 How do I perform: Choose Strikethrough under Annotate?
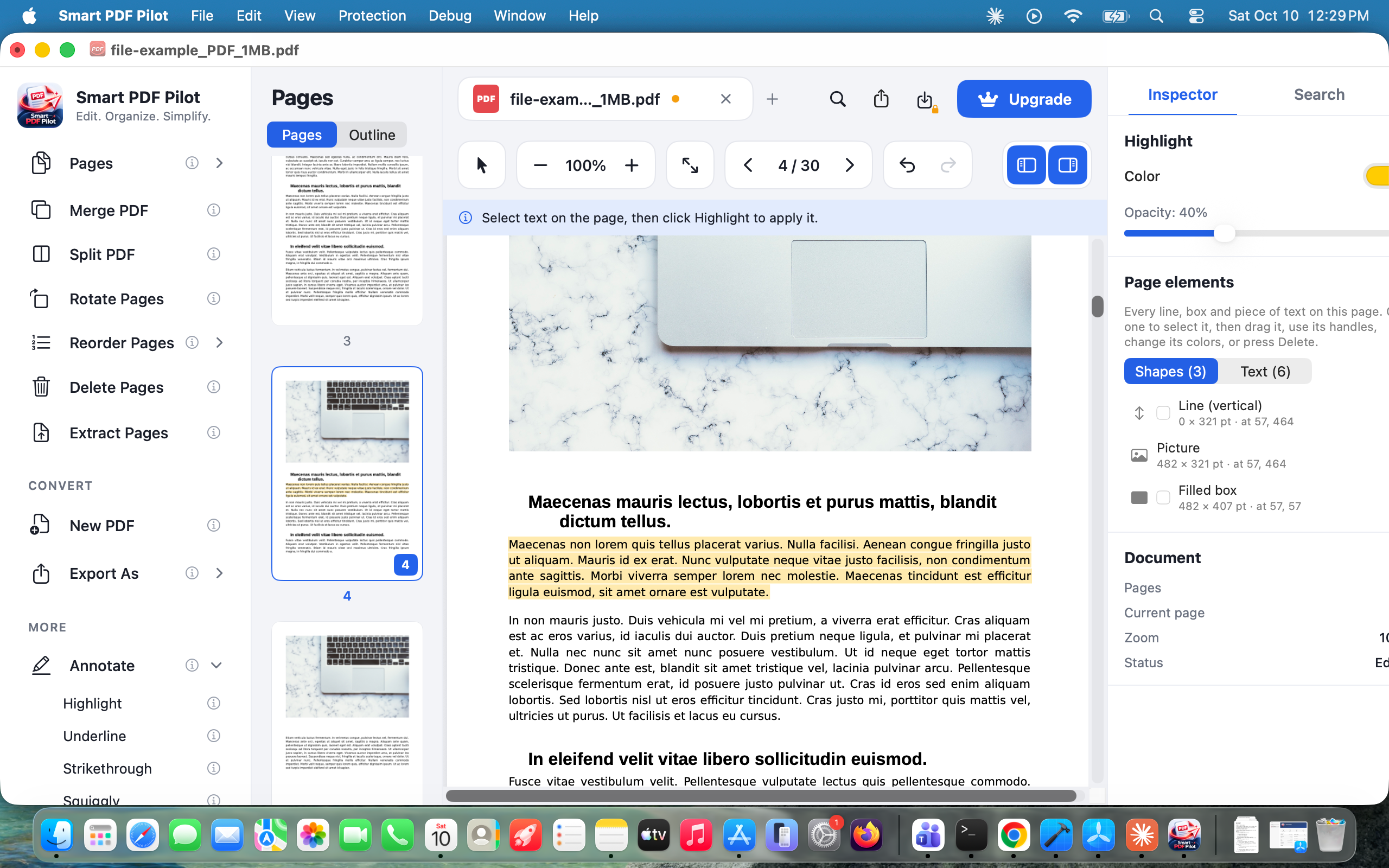click(x=107, y=768)
